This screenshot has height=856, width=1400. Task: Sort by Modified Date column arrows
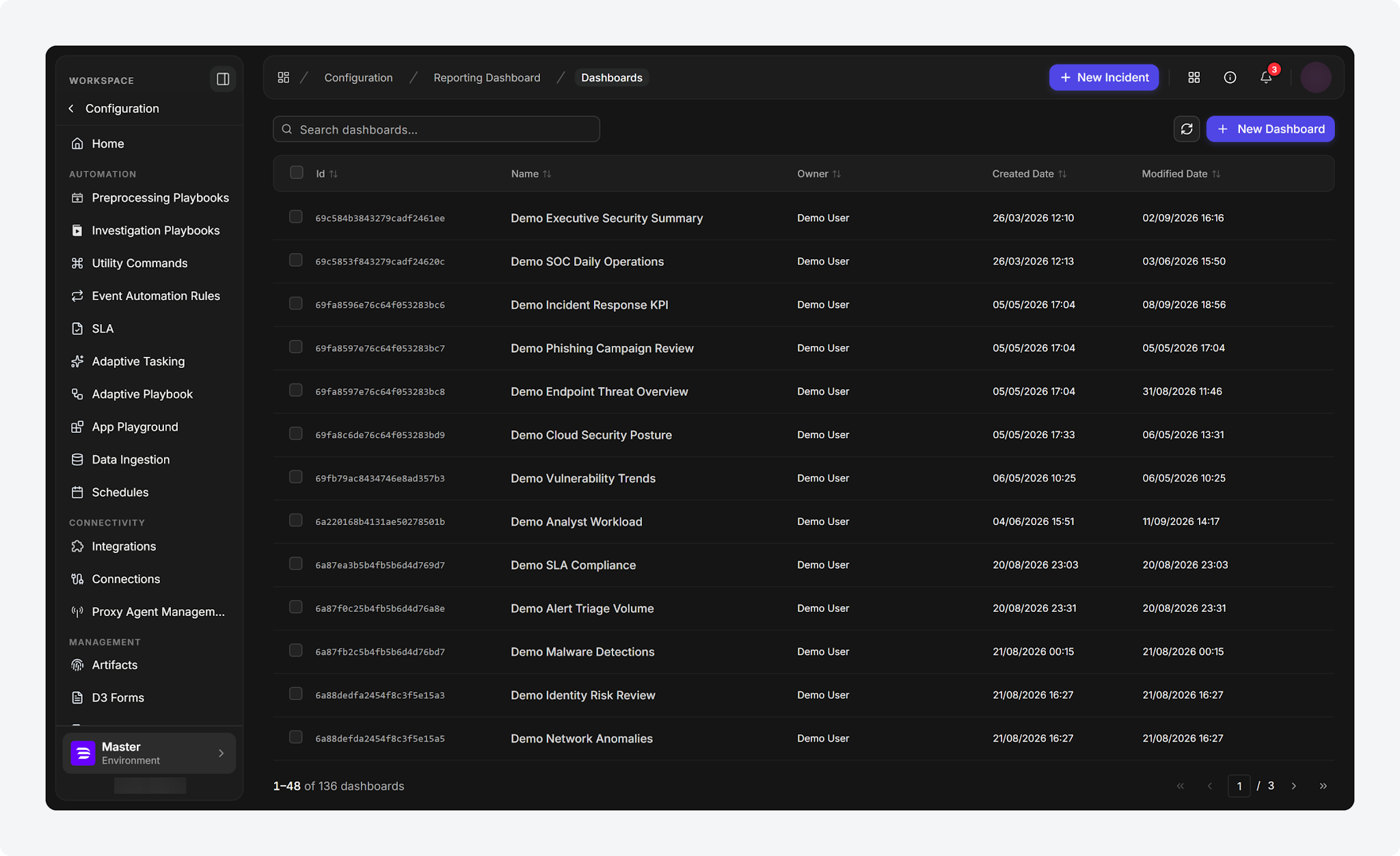(x=1216, y=174)
